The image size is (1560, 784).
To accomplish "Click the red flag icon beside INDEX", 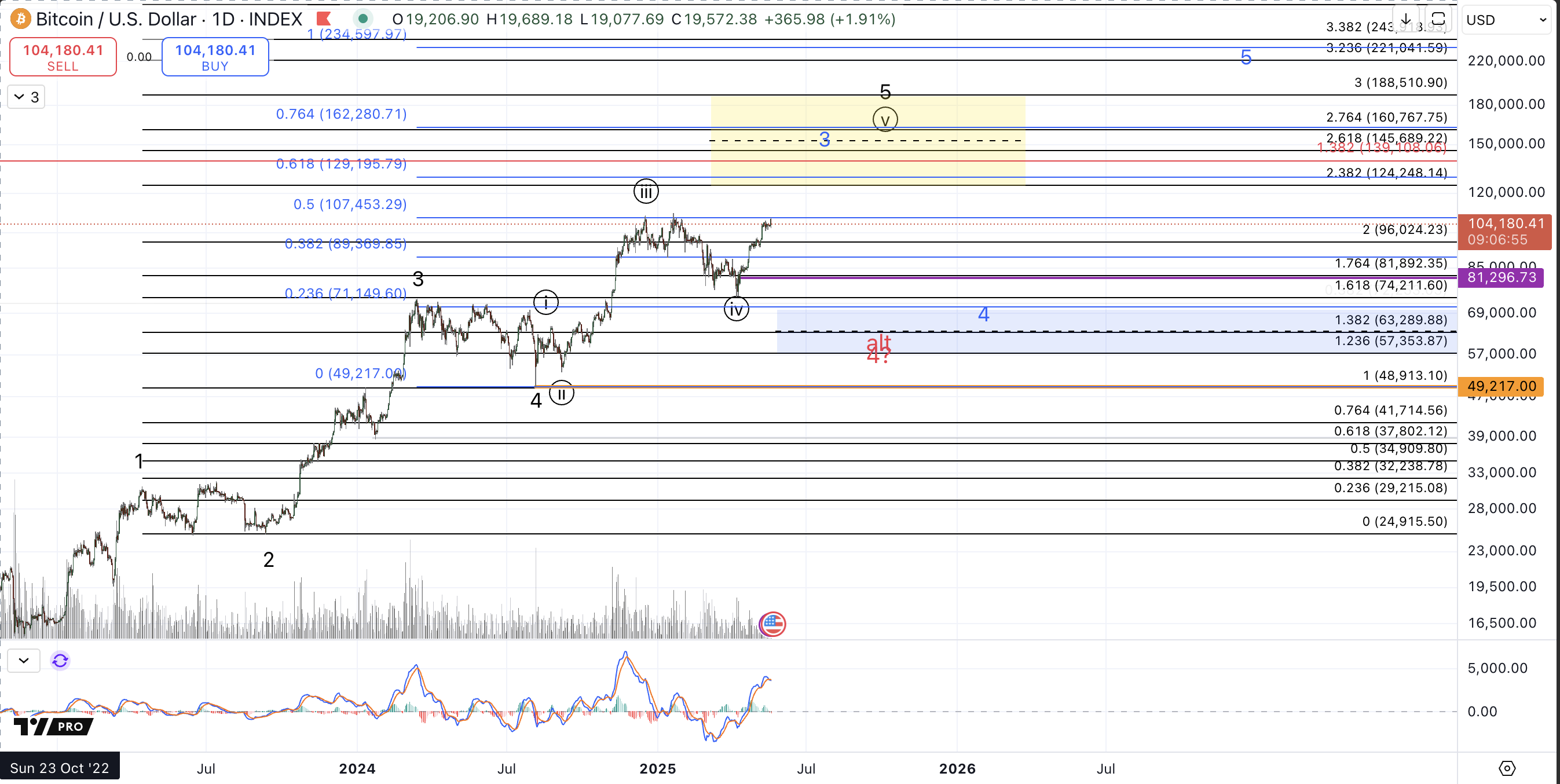I will point(324,19).
